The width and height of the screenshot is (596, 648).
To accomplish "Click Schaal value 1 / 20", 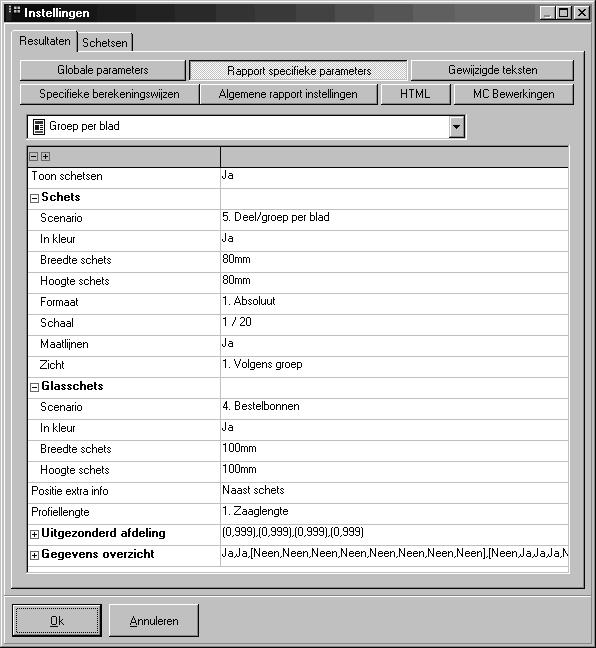I will click(237, 322).
